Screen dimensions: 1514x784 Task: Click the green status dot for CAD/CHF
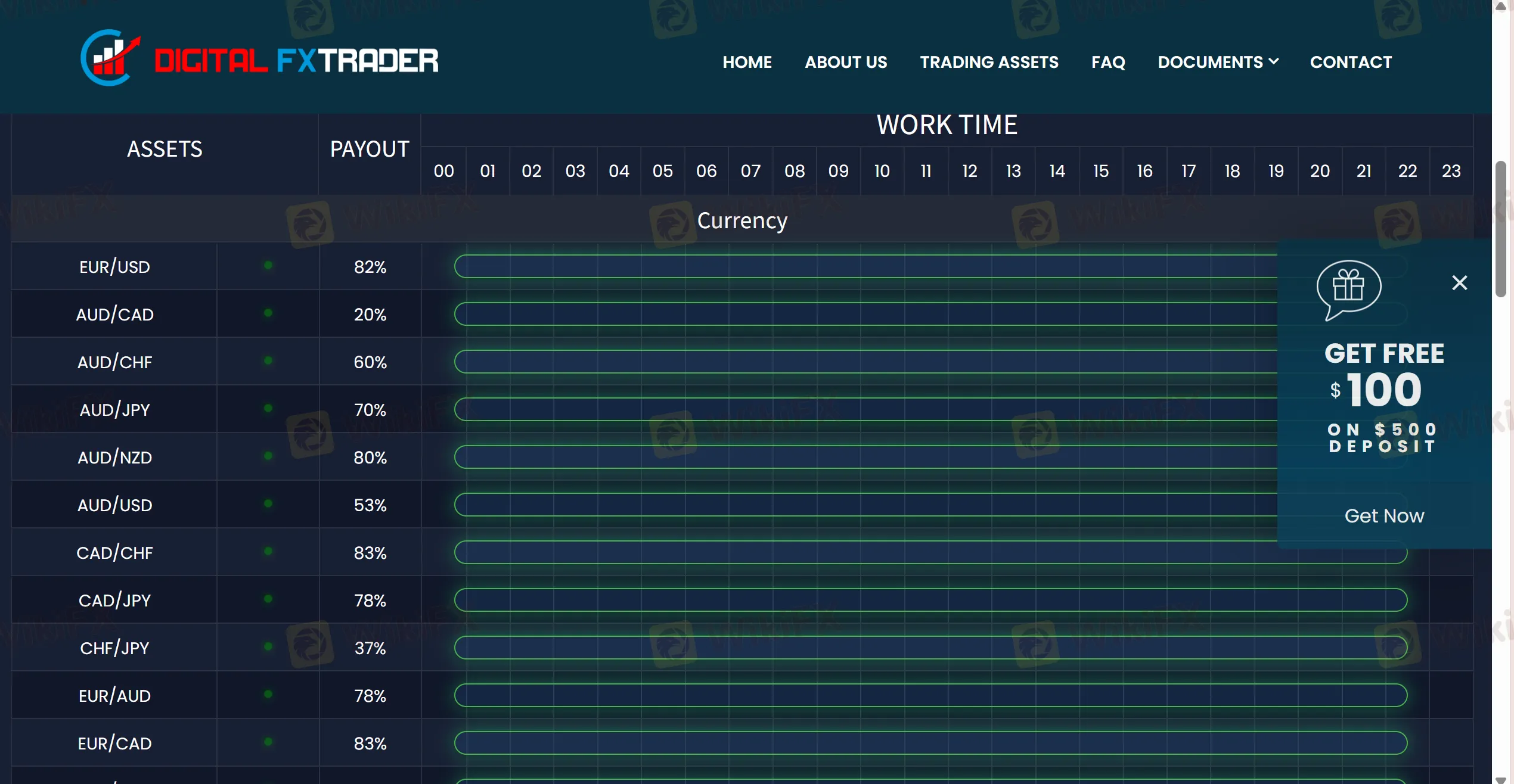[268, 551]
